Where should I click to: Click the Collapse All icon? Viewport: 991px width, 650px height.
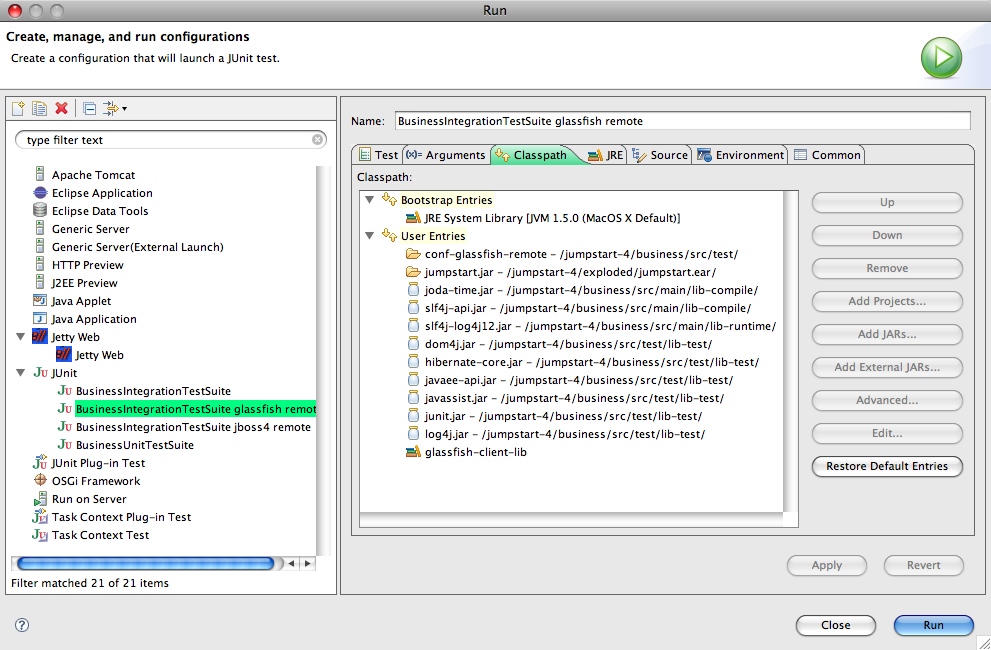[90, 109]
